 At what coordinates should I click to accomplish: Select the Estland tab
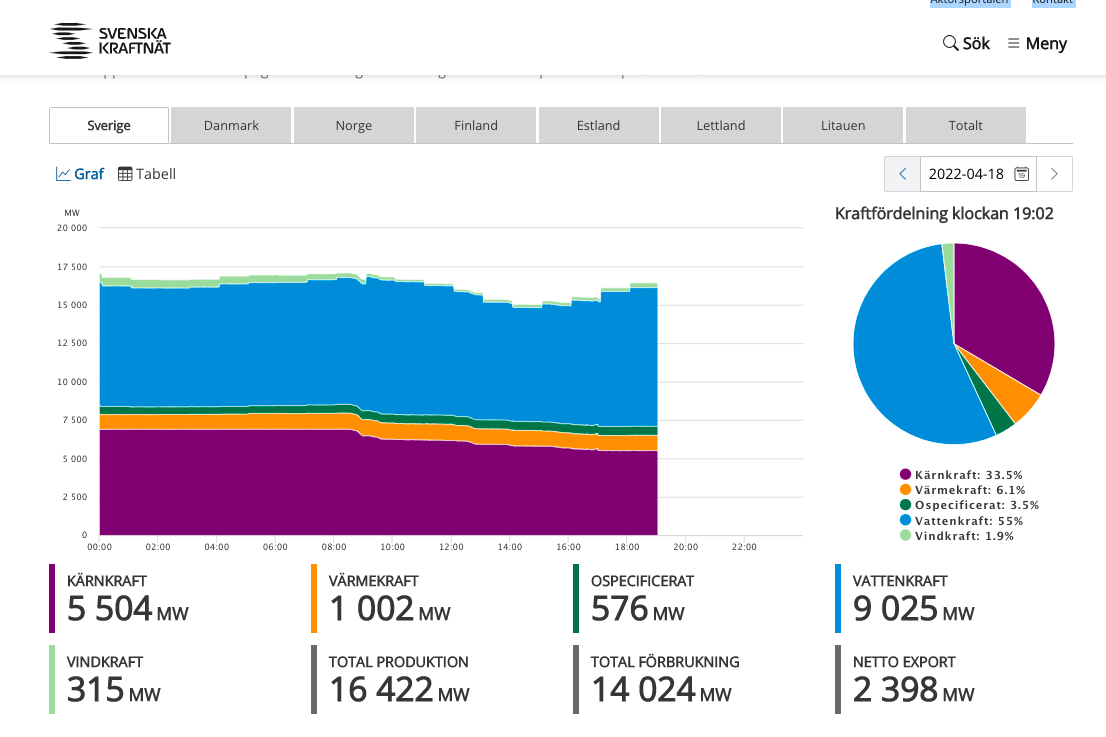(598, 126)
